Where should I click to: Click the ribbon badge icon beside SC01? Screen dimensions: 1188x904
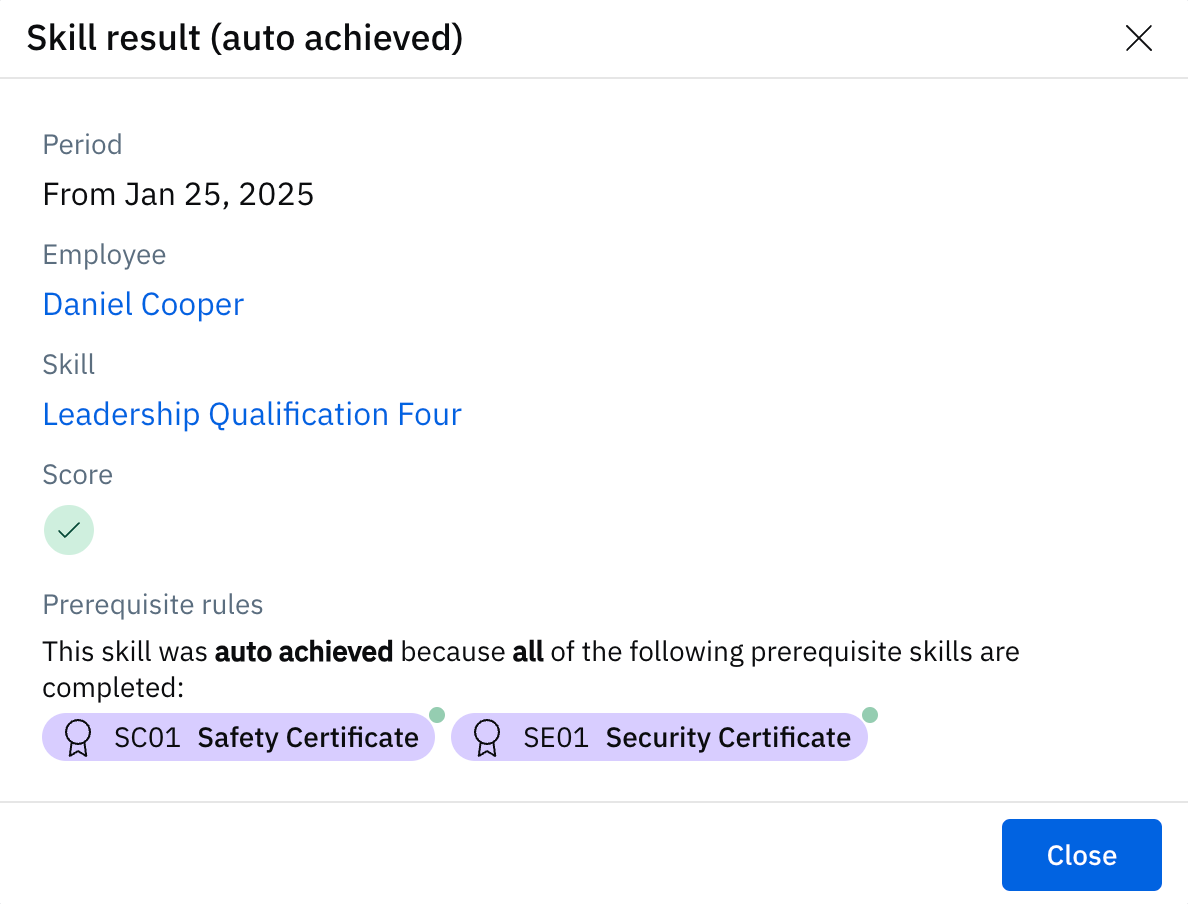click(x=77, y=738)
